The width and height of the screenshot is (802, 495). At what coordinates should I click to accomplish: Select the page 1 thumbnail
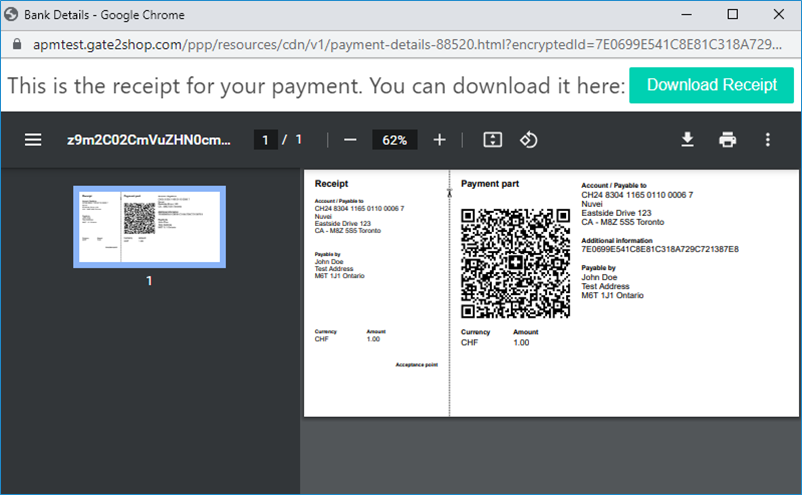click(x=149, y=227)
